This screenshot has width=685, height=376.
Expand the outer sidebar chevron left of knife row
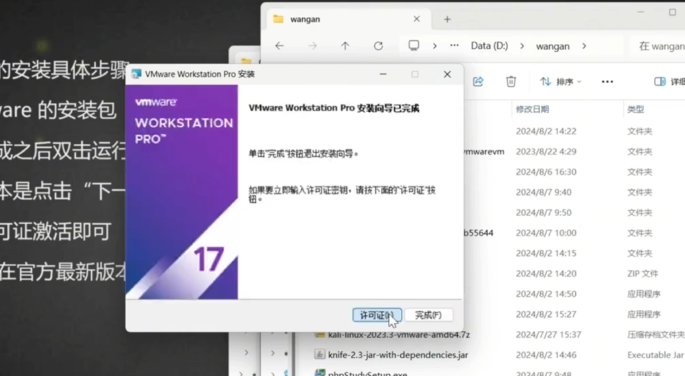tap(246, 352)
